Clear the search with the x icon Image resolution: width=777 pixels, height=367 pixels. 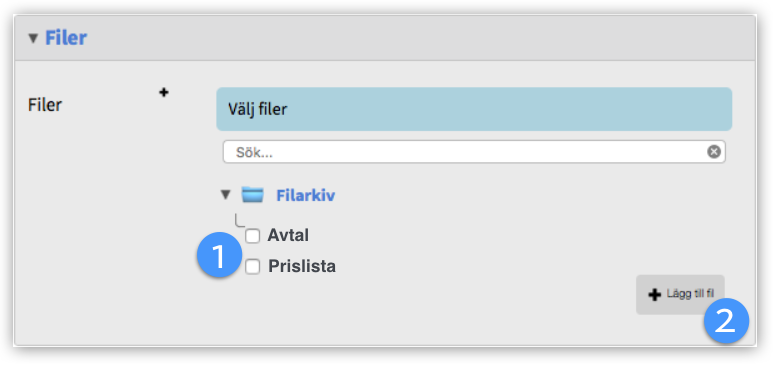714,152
